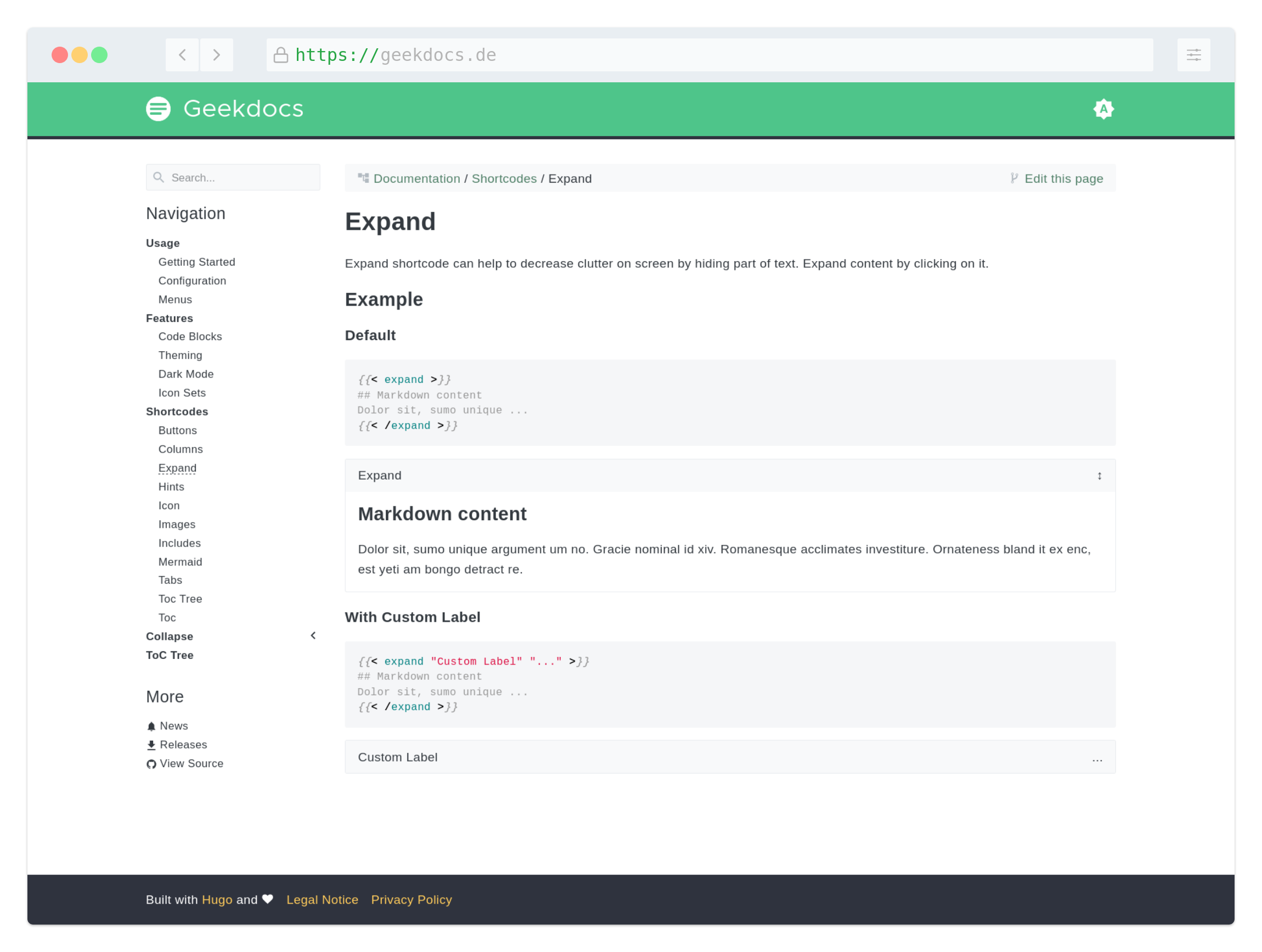
Task: Open Configuration page
Action: [192, 280]
